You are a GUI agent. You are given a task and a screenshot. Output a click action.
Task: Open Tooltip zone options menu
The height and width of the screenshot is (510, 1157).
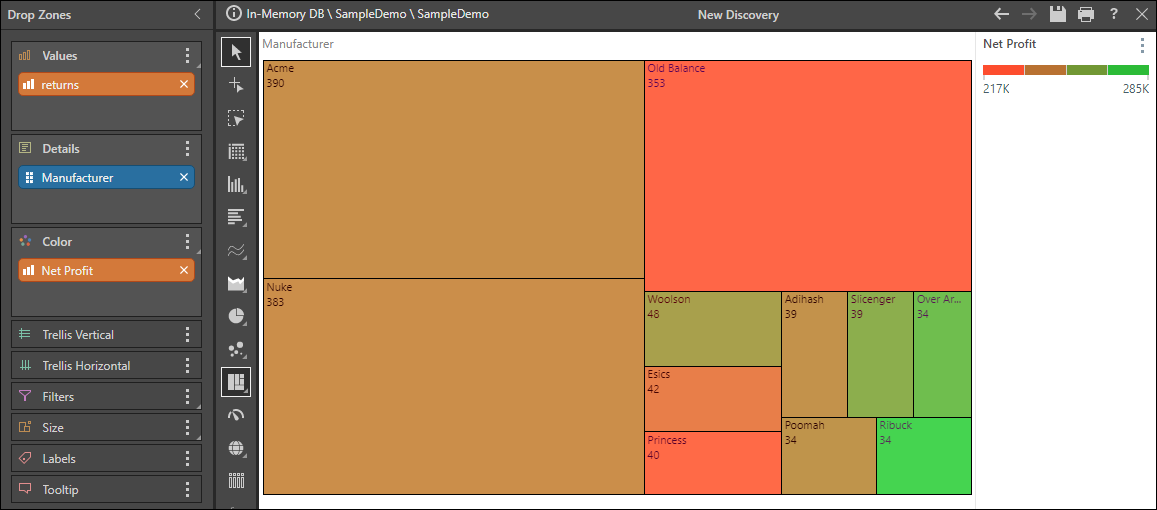pos(187,489)
